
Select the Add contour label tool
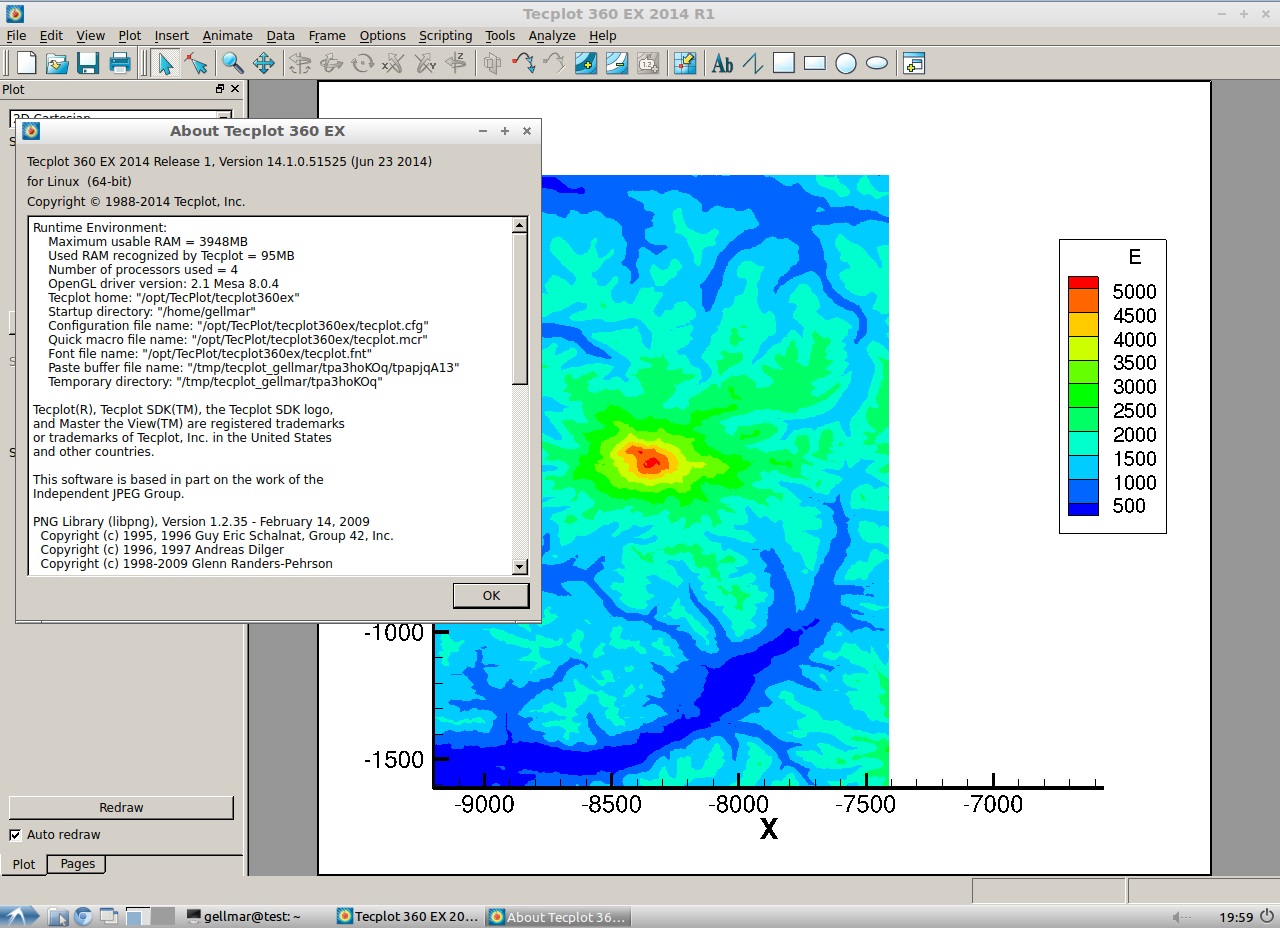coord(648,63)
